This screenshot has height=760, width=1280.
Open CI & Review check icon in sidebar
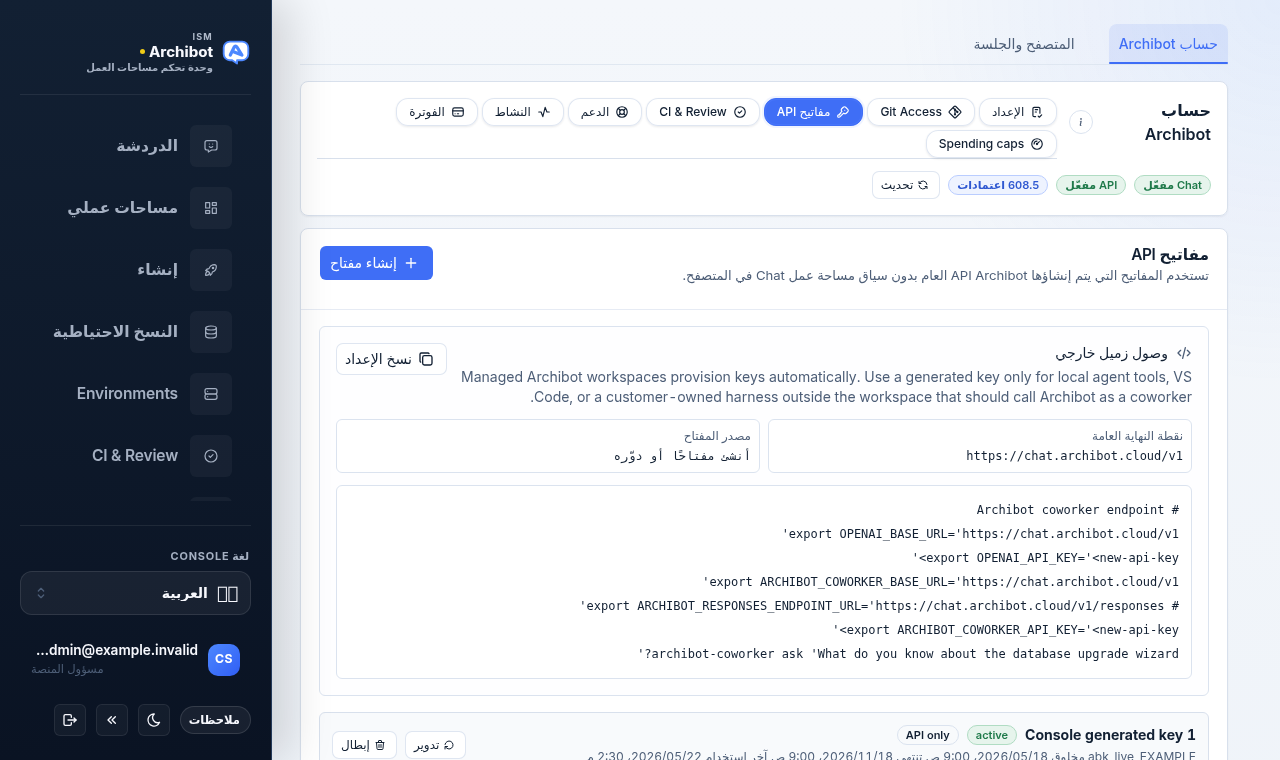[x=211, y=456]
